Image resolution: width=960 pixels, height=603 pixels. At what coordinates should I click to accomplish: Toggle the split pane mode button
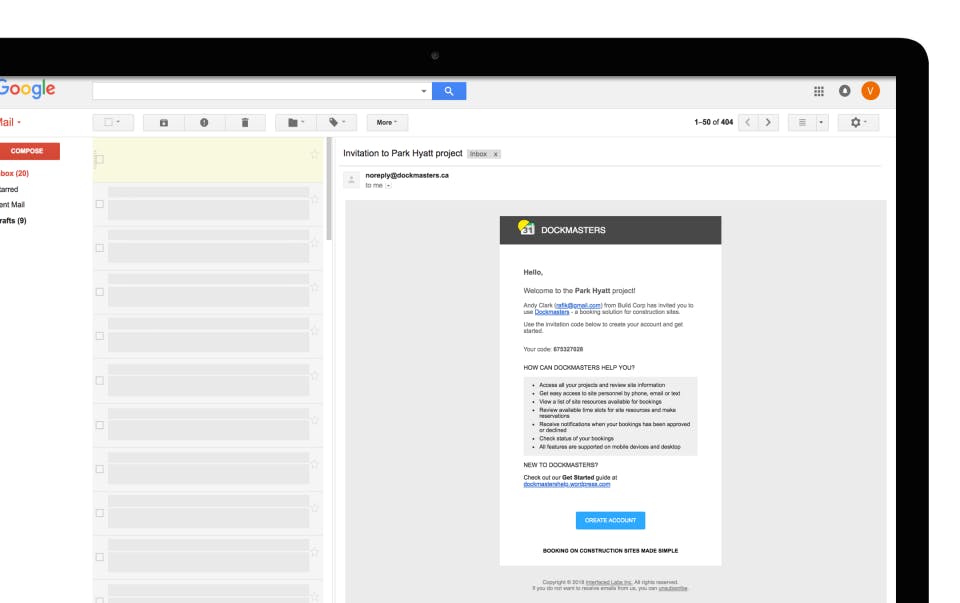(x=802, y=122)
